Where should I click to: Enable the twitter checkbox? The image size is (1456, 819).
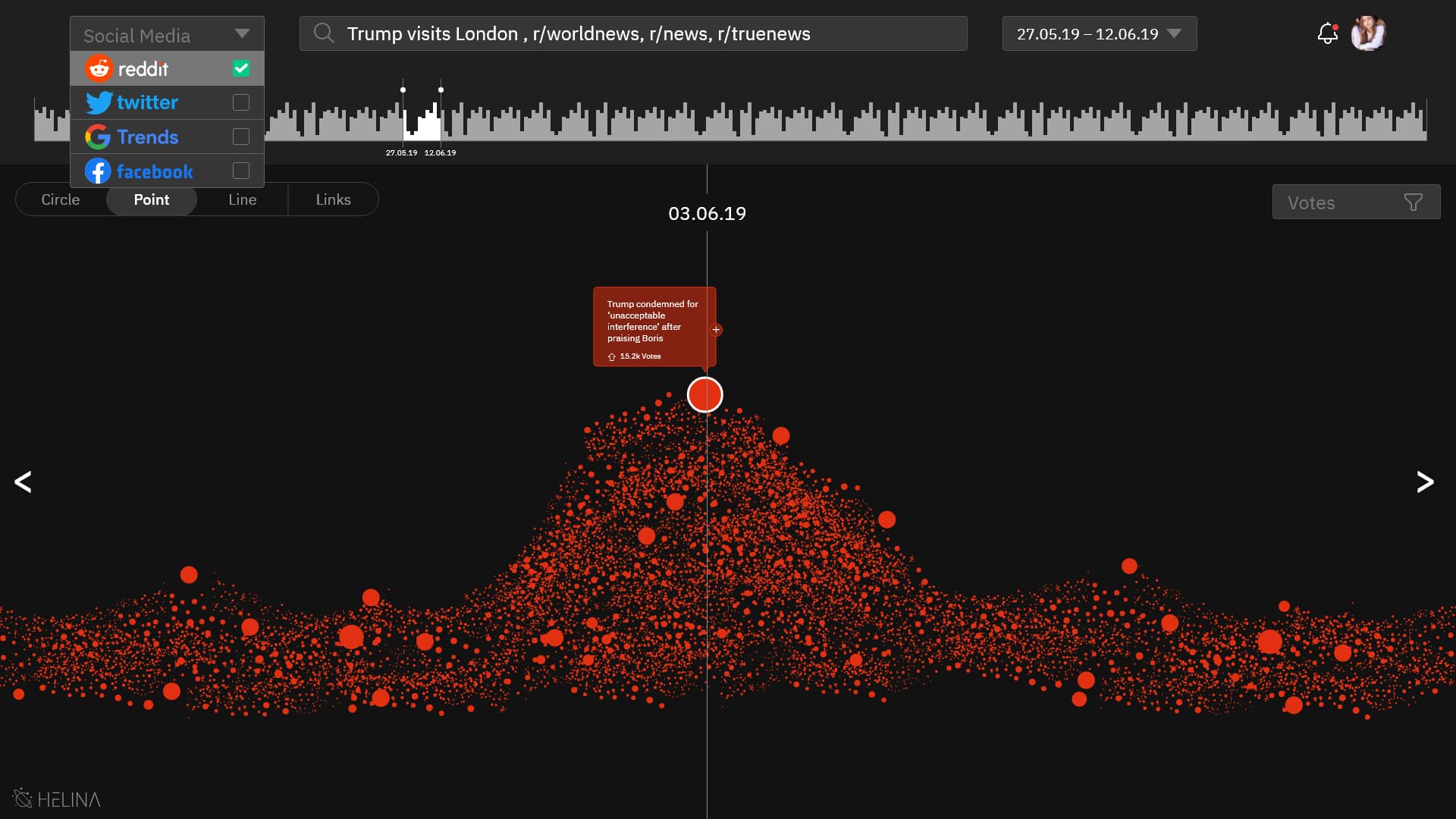tap(241, 102)
